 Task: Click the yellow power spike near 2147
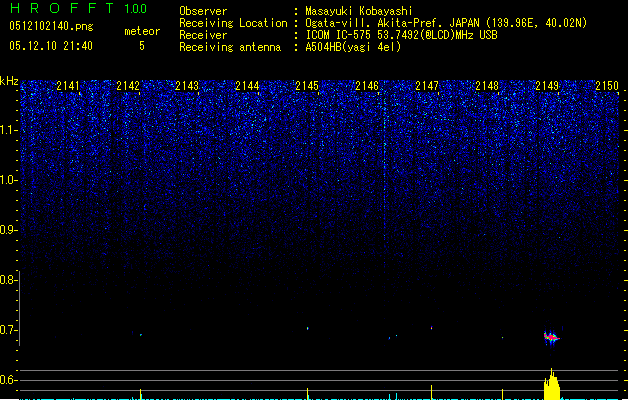coord(432,392)
